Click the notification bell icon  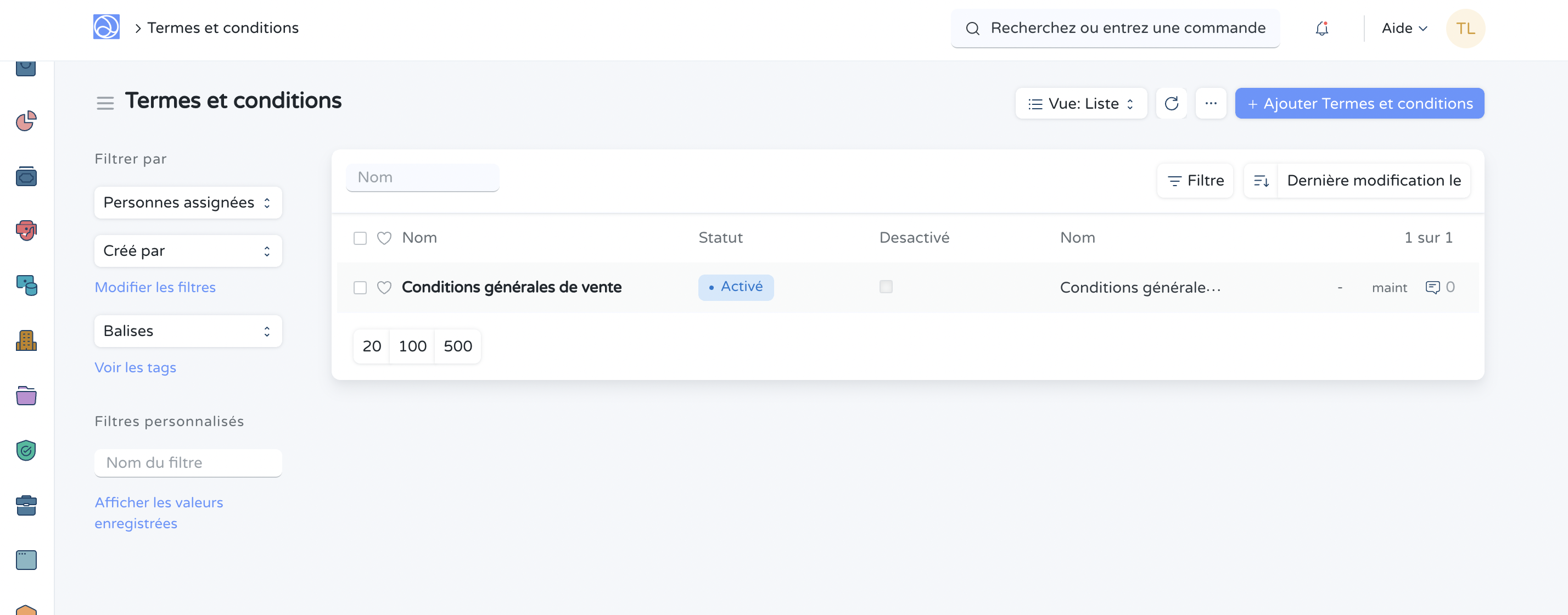click(x=1321, y=28)
